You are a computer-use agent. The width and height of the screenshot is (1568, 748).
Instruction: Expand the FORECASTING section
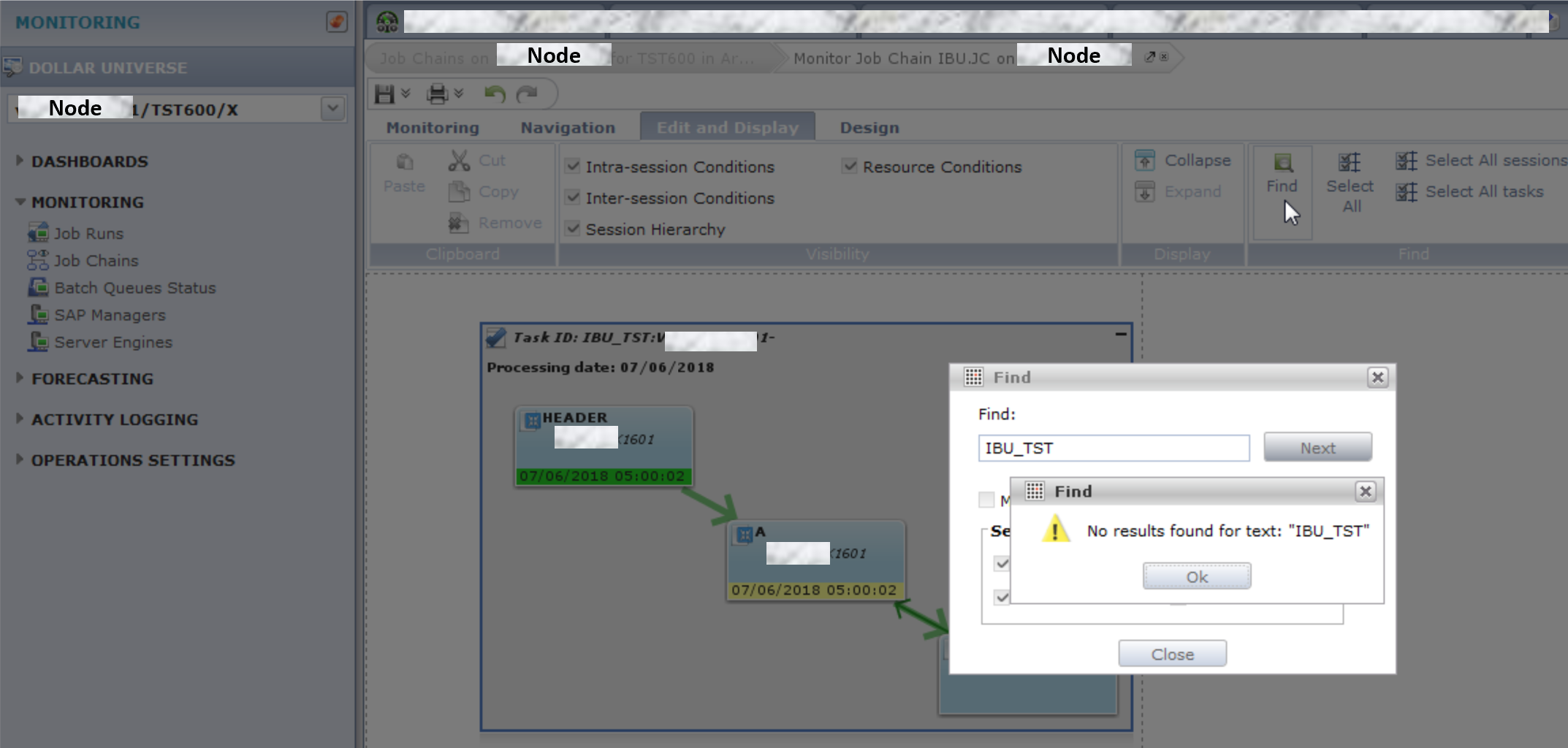click(20, 378)
